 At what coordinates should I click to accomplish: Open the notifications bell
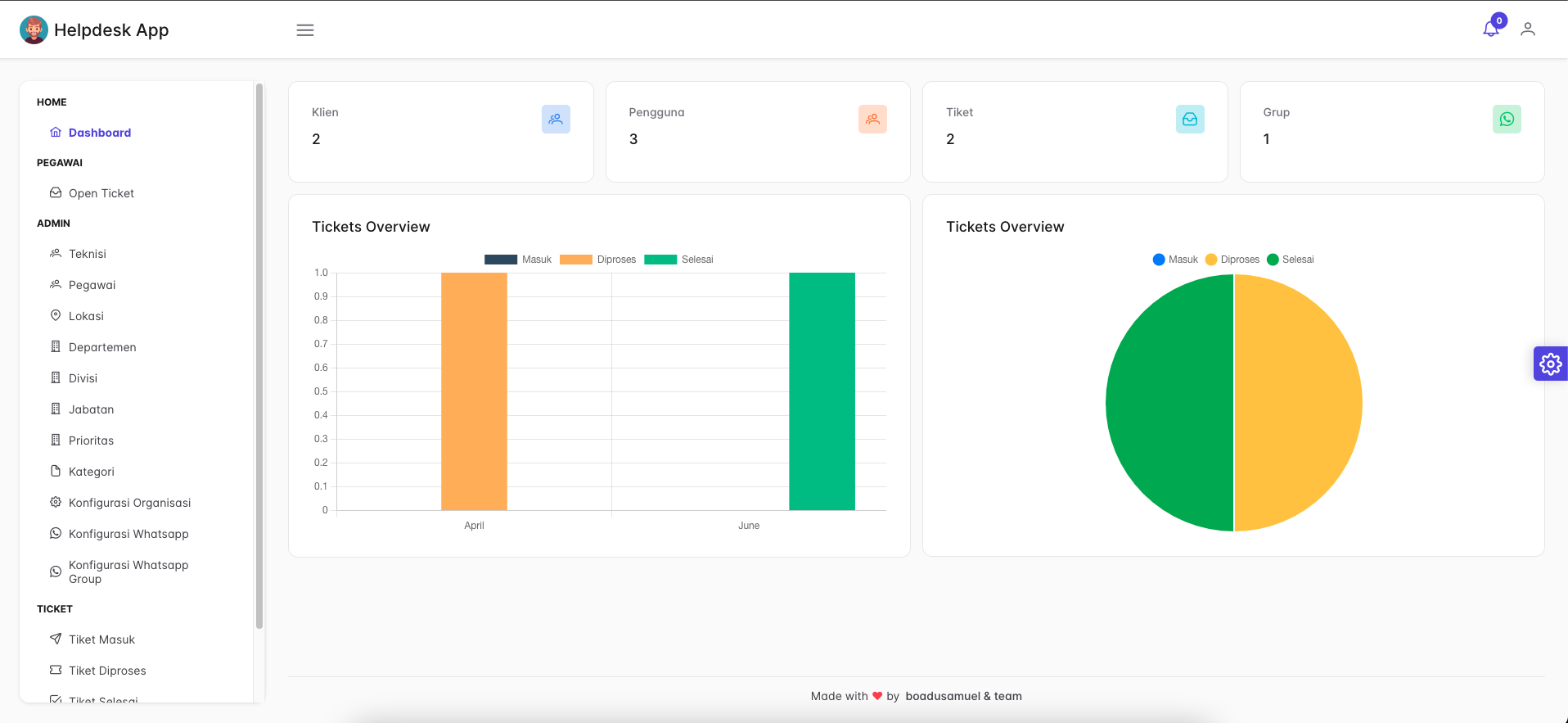(1491, 29)
